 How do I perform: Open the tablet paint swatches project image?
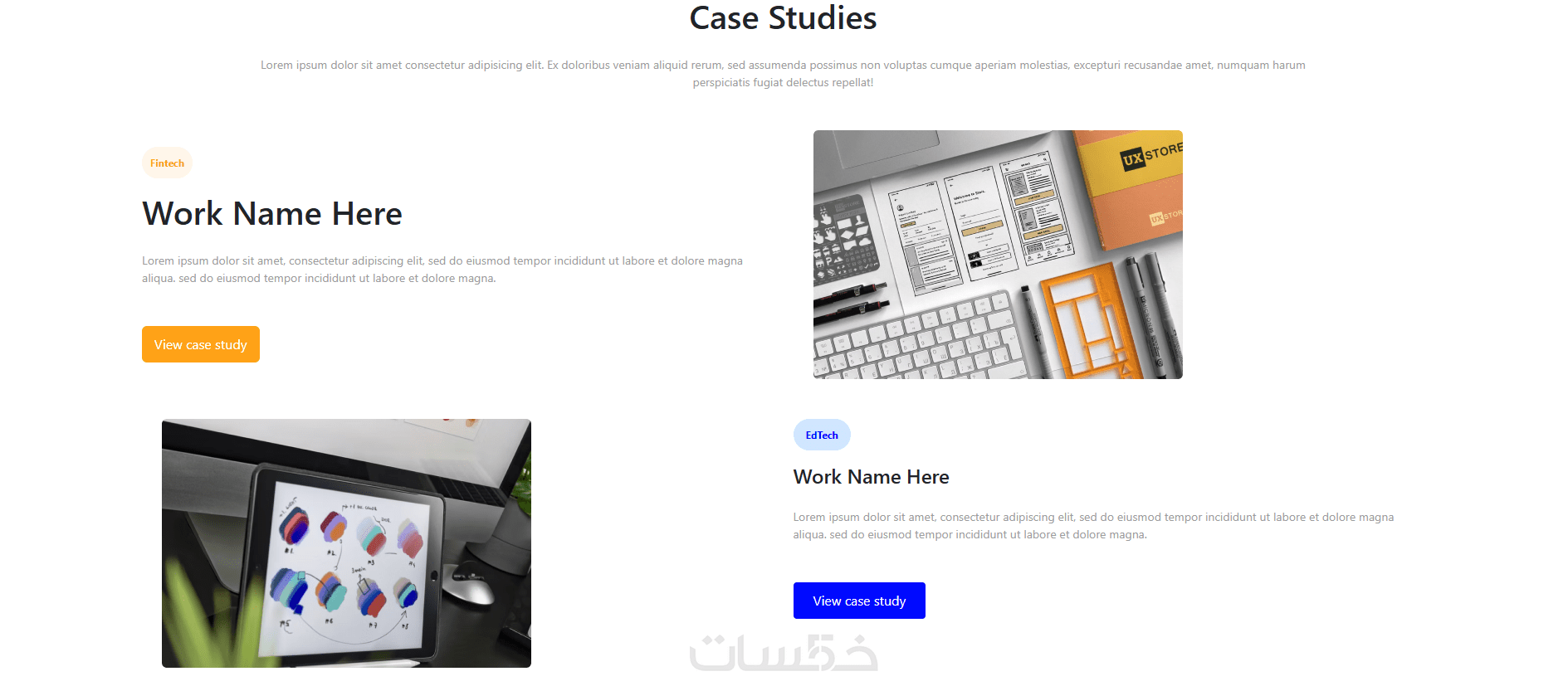pos(346,543)
